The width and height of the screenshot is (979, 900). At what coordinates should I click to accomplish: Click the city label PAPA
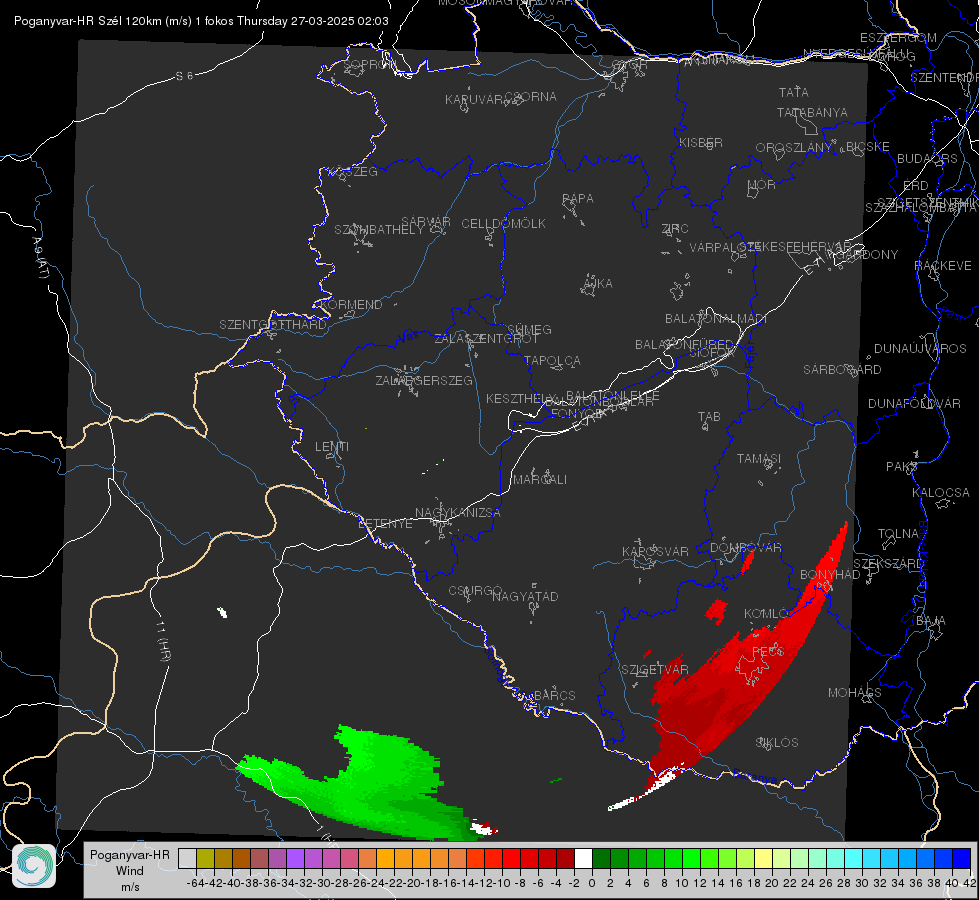578,199
